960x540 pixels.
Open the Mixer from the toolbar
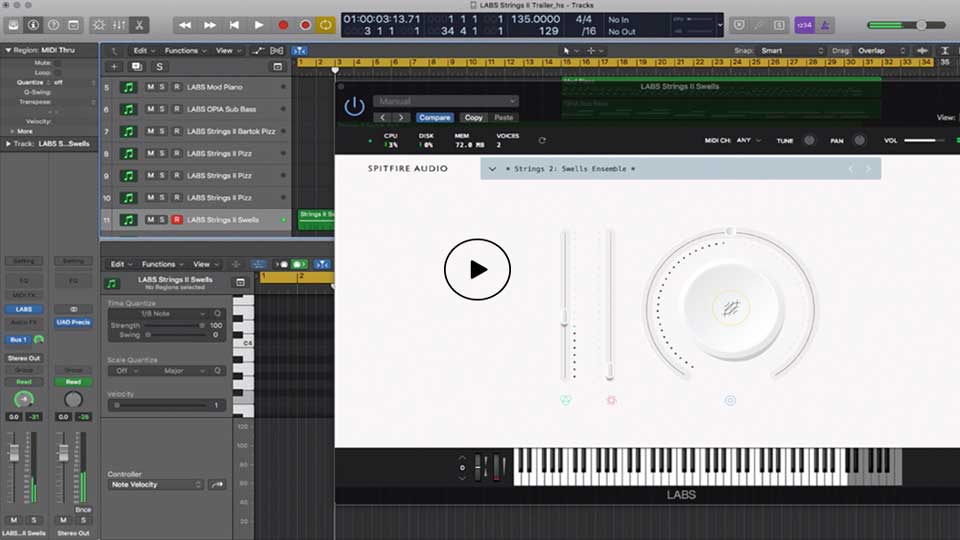118,24
